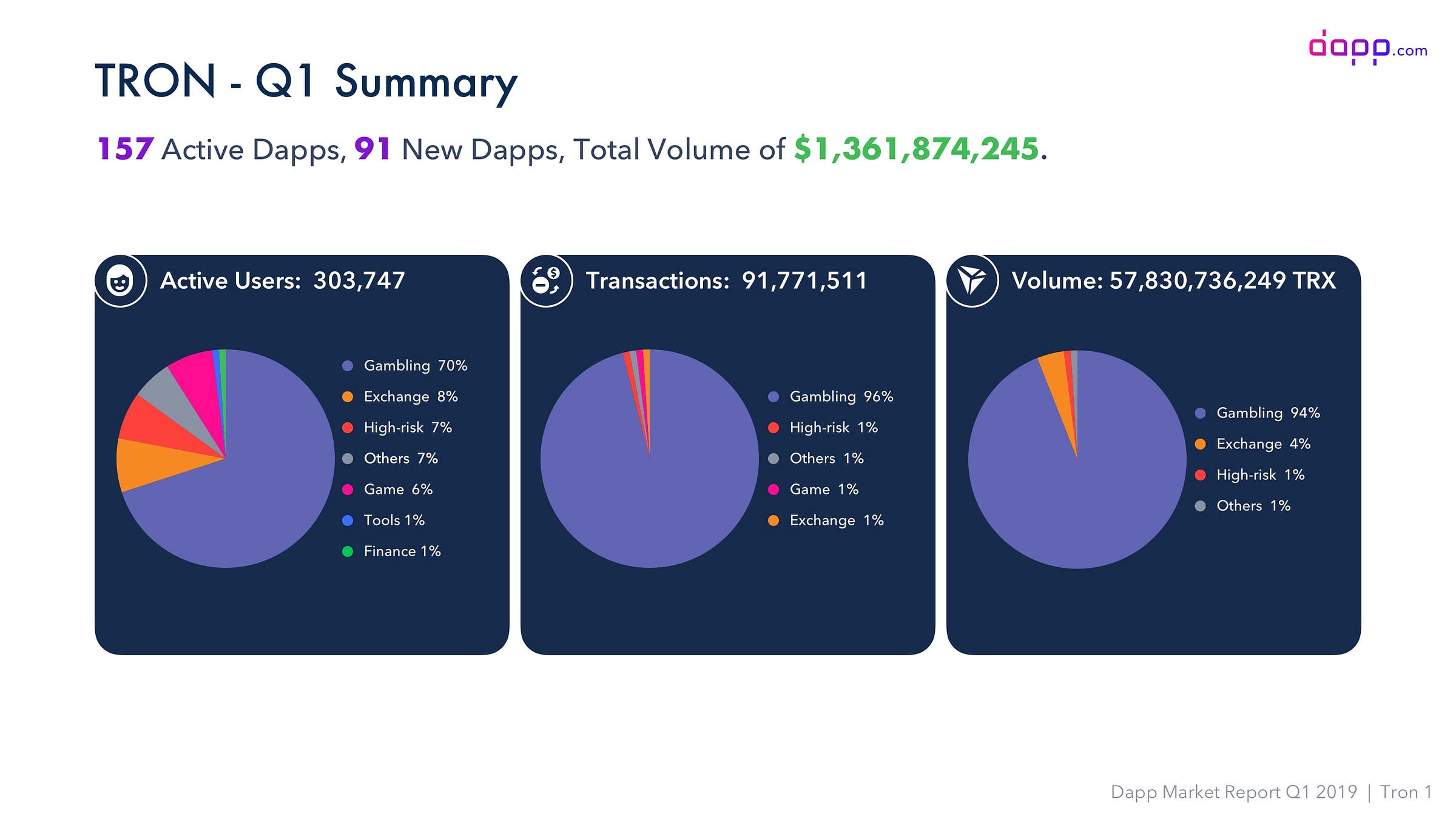Click the '157' active dapps number
This screenshot has height=819, width=1456.
pos(126,149)
